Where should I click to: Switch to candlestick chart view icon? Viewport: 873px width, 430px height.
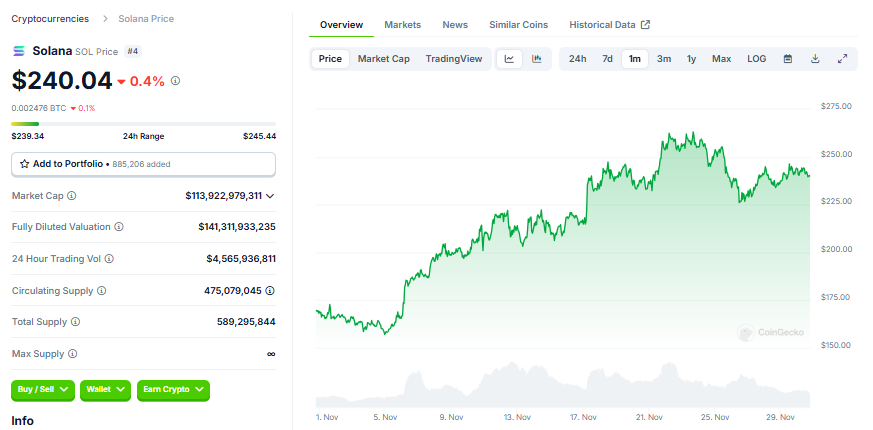point(537,58)
